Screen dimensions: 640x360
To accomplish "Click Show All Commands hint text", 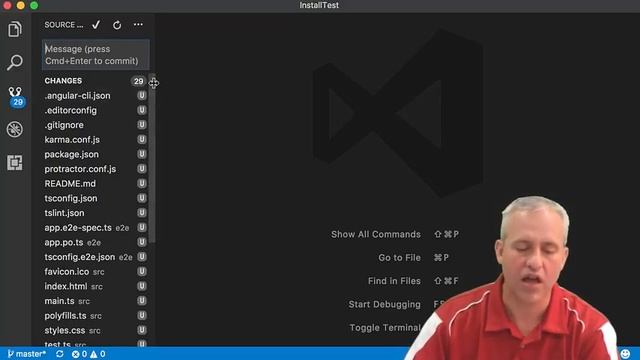I will click(376, 234).
